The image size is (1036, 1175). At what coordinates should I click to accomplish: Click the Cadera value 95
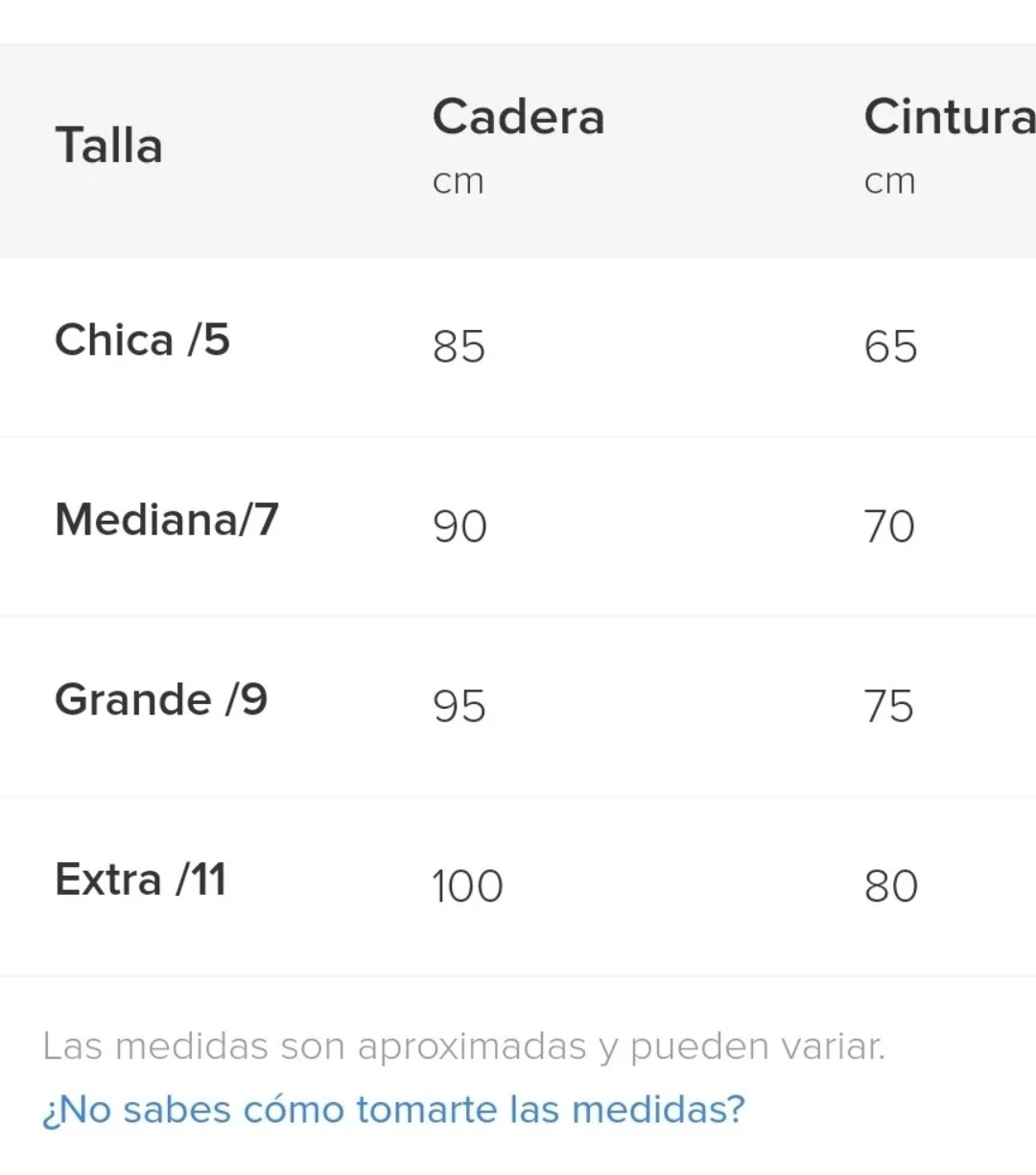pos(459,707)
